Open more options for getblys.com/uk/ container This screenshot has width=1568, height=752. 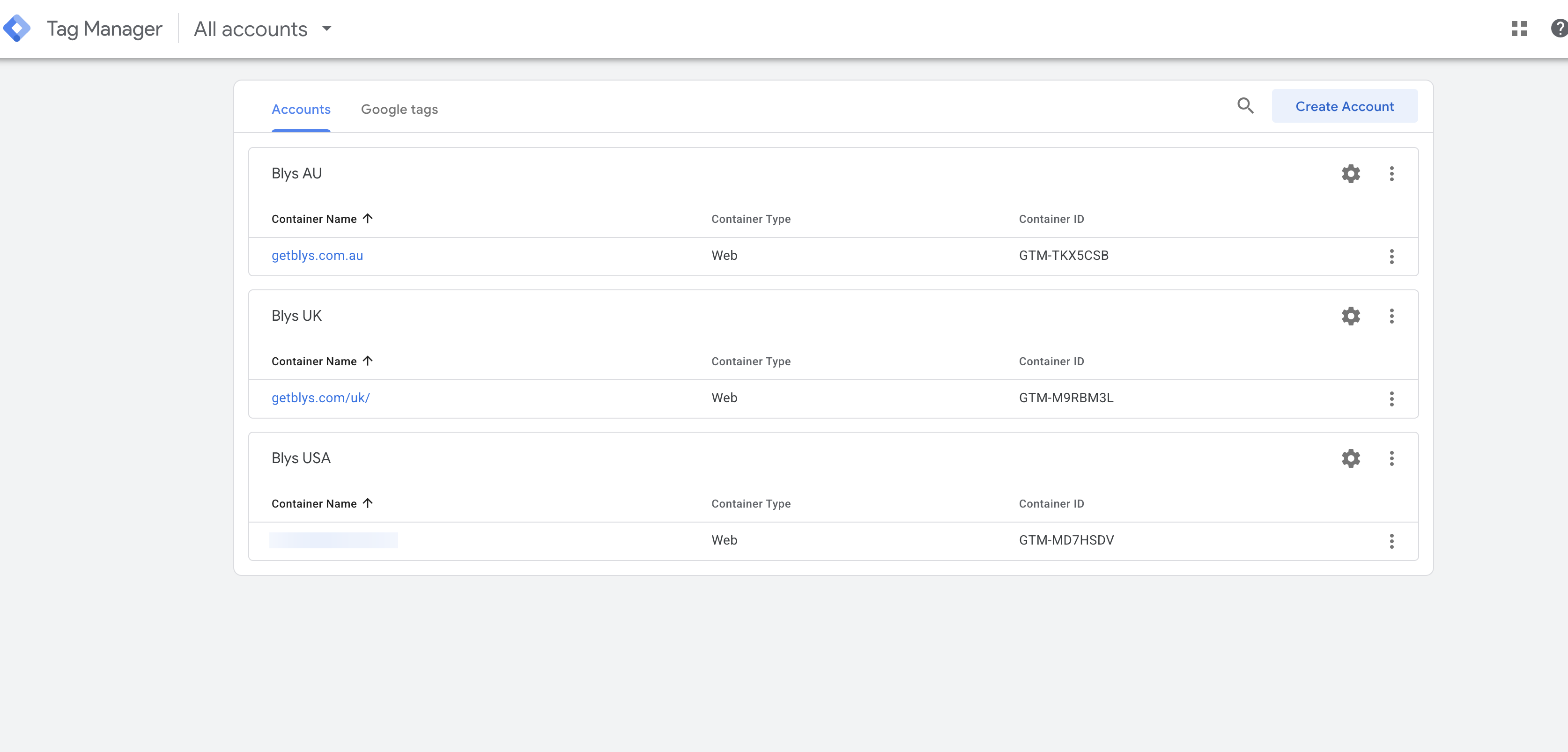(x=1391, y=398)
